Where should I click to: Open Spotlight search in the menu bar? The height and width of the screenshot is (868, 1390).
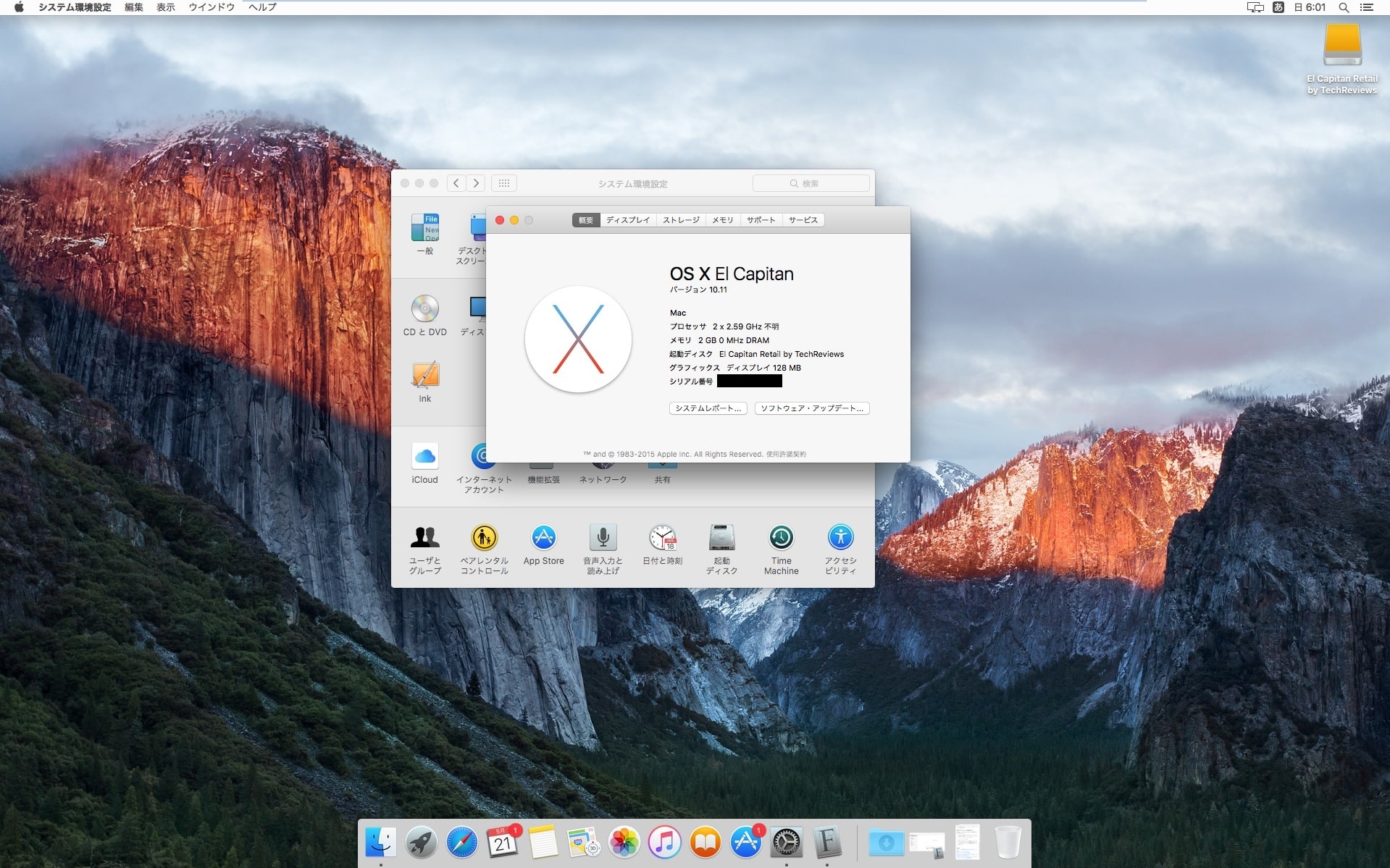[x=1344, y=7]
